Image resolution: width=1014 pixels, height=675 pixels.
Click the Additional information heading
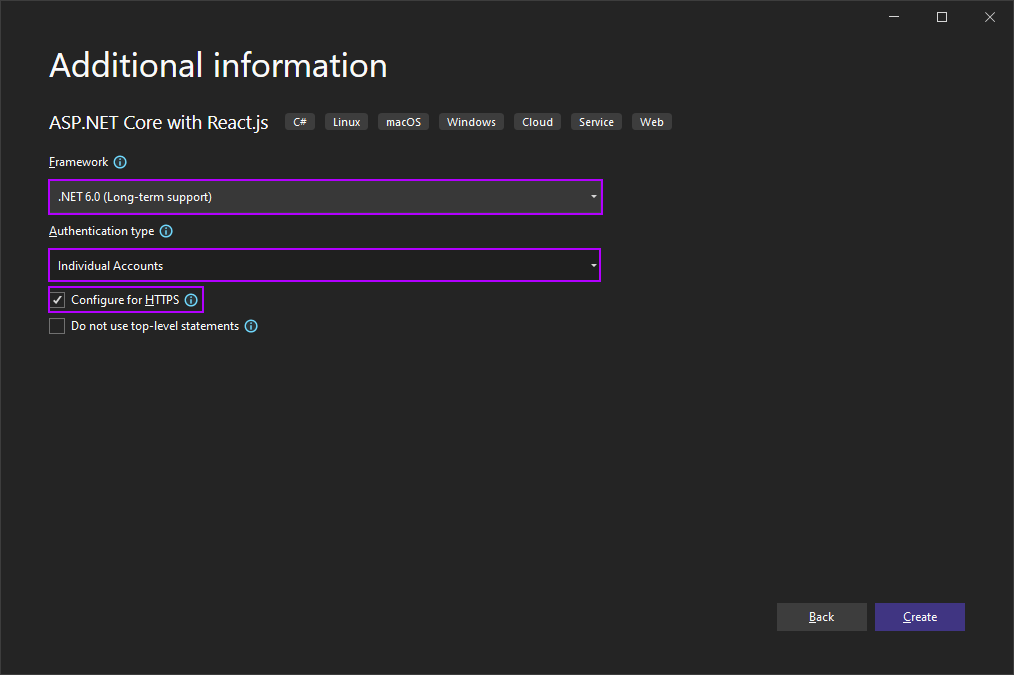tap(219, 65)
